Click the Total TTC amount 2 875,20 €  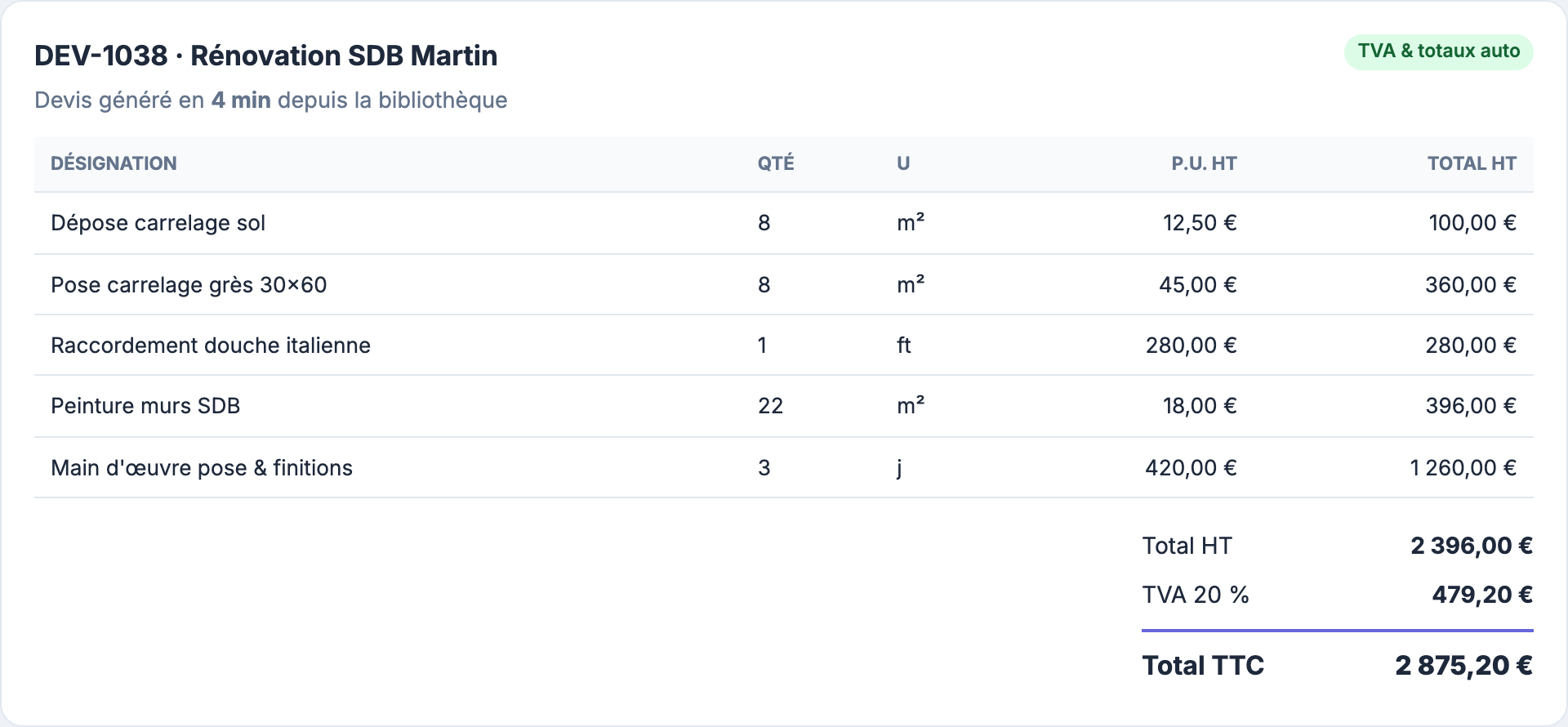[1463, 666]
